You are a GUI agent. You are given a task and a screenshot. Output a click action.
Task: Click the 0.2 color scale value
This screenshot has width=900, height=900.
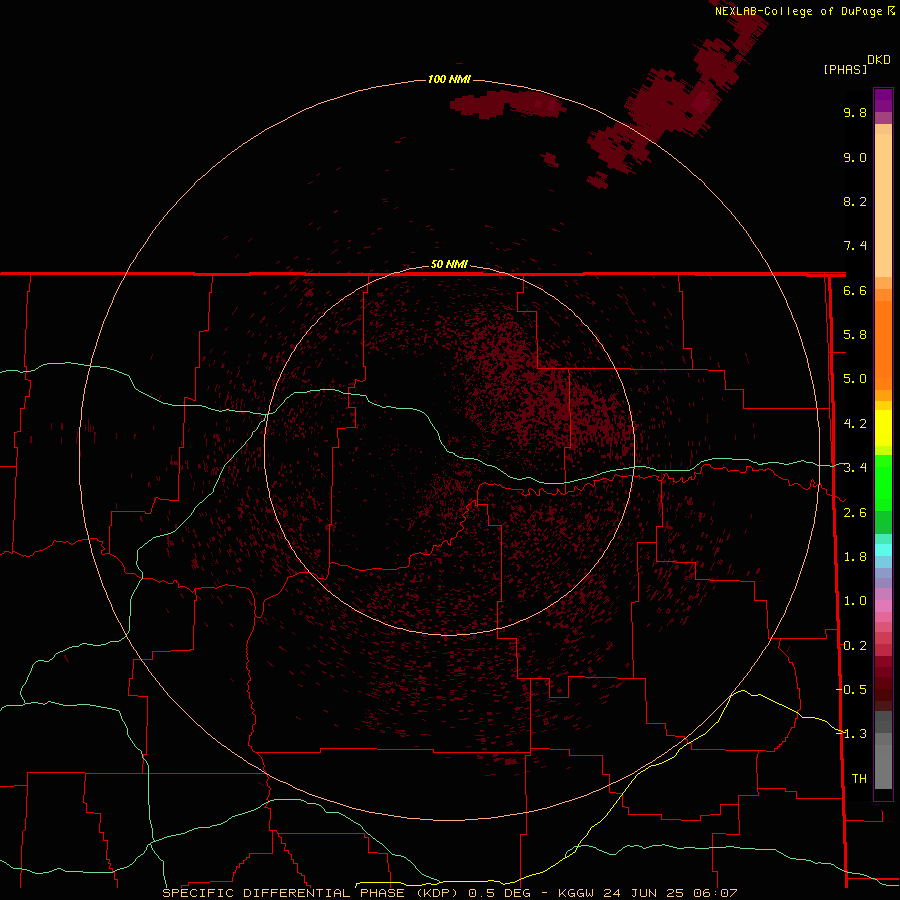tap(855, 646)
